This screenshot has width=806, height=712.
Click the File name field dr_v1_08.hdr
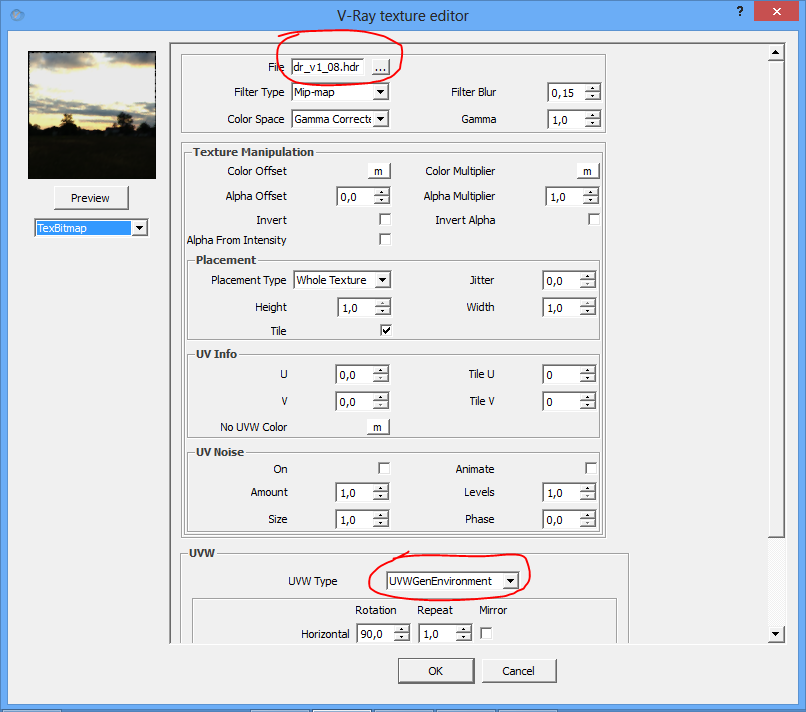(x=328, y=67)
